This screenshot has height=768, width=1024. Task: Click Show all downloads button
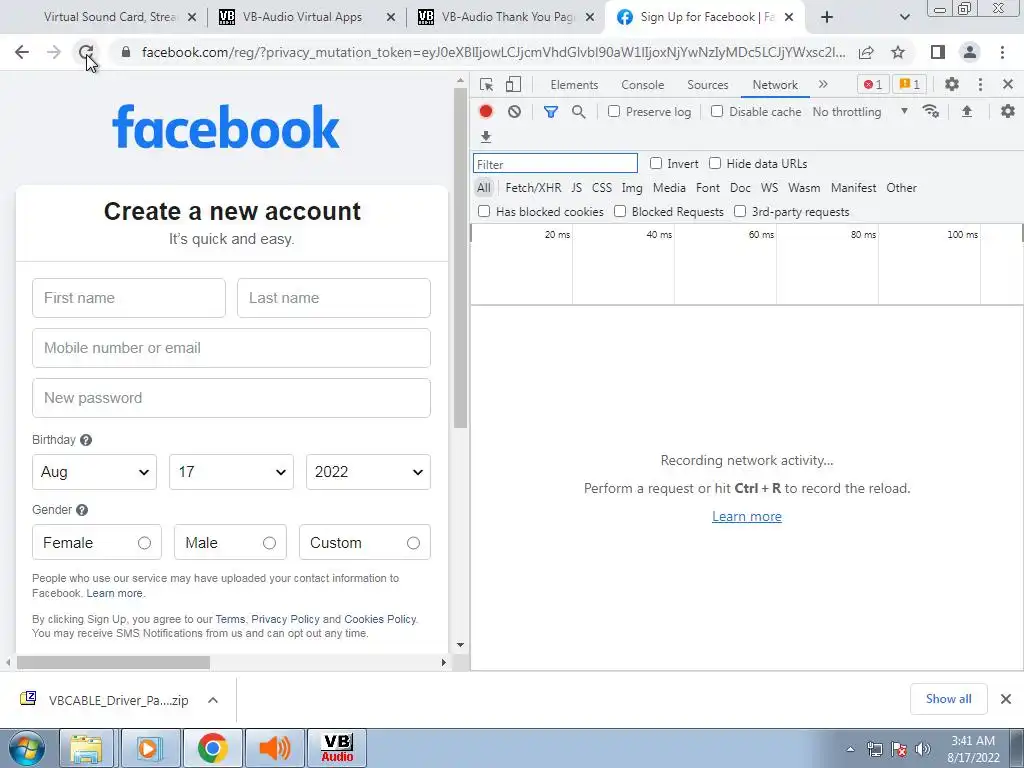pyautogui.click(x=948, y=699)
